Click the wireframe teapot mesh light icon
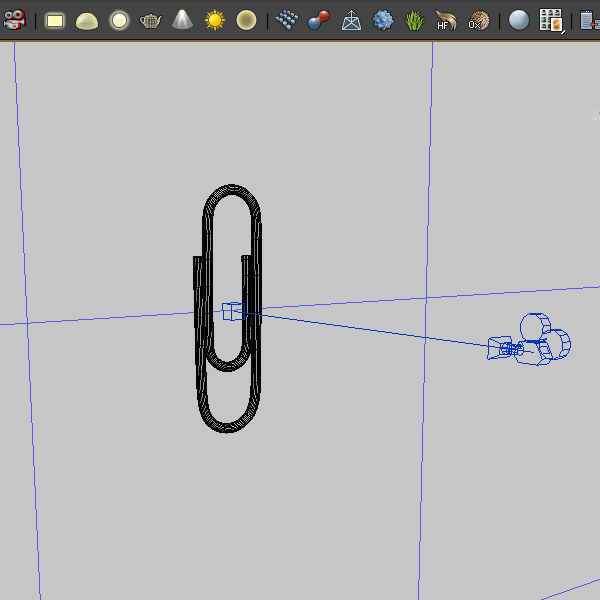Viewport: 600px width, 600px height. pyautogui.click(x=150, y=20)
